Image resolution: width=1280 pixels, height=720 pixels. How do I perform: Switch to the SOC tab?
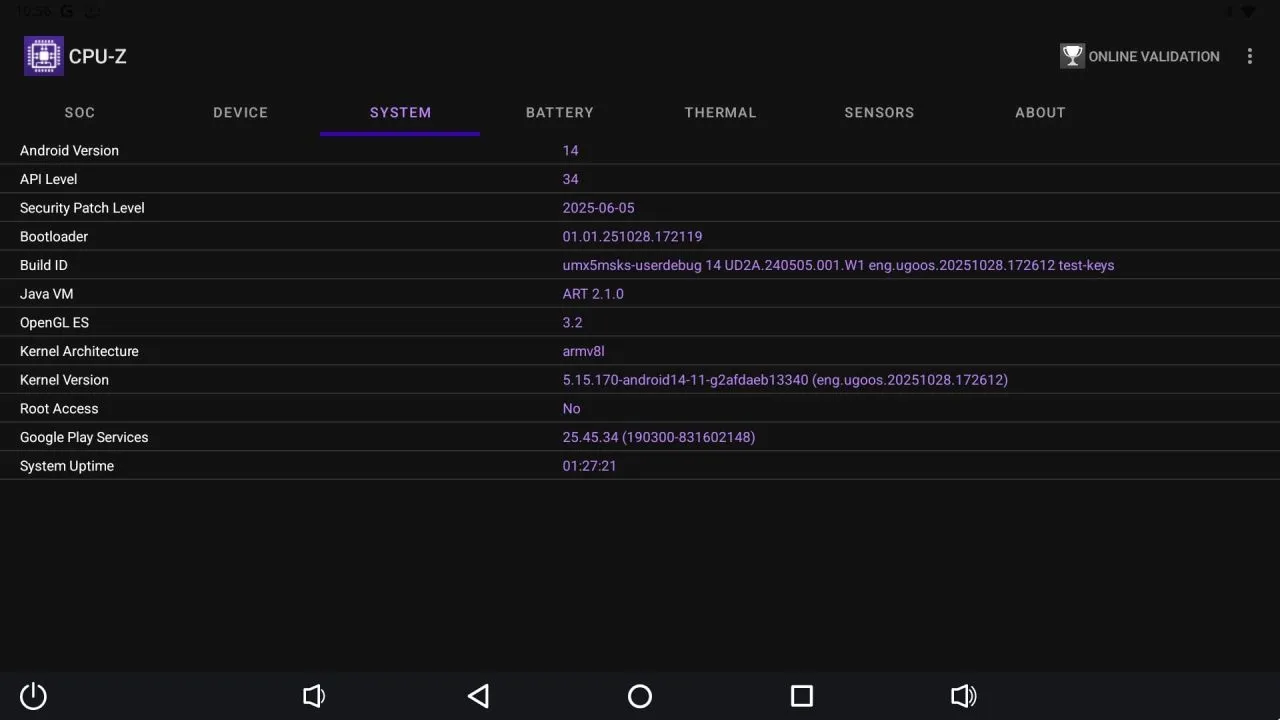(79, 112)
